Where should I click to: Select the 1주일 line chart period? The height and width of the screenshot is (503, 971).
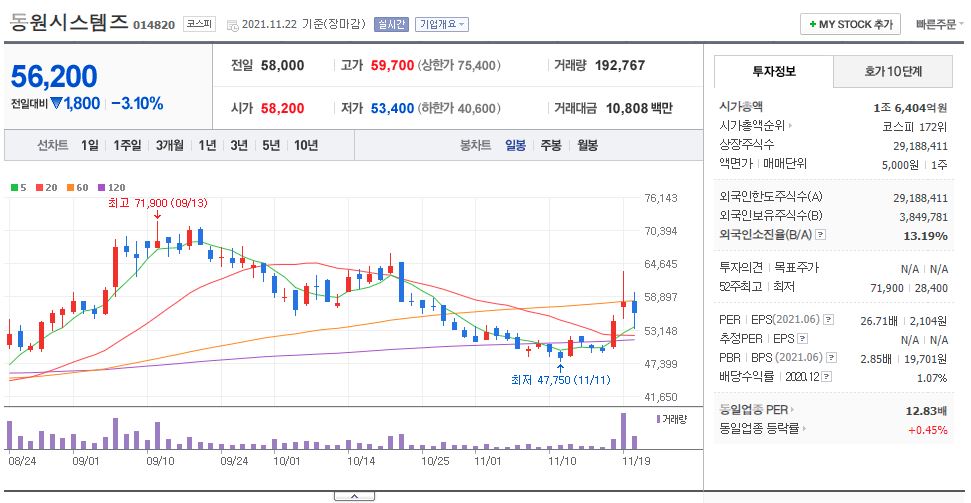click(127, 146)
